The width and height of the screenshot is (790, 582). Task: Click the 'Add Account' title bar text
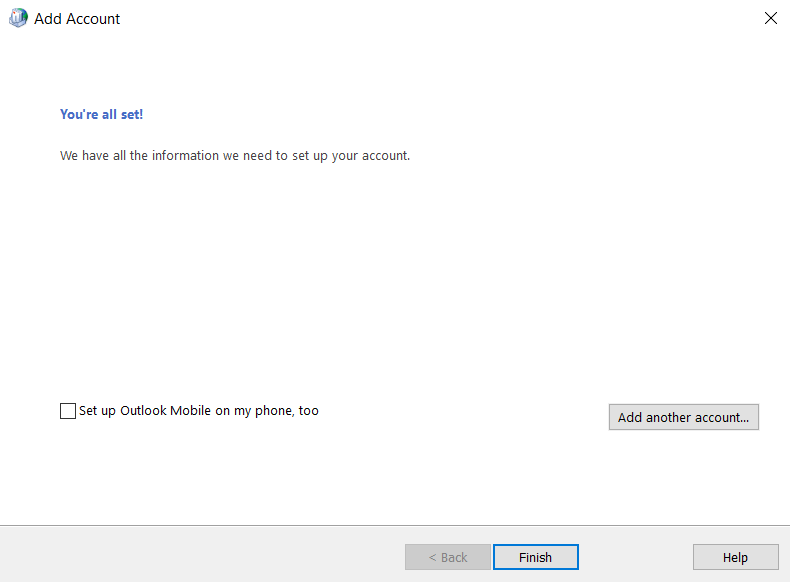tap(77, 18)
